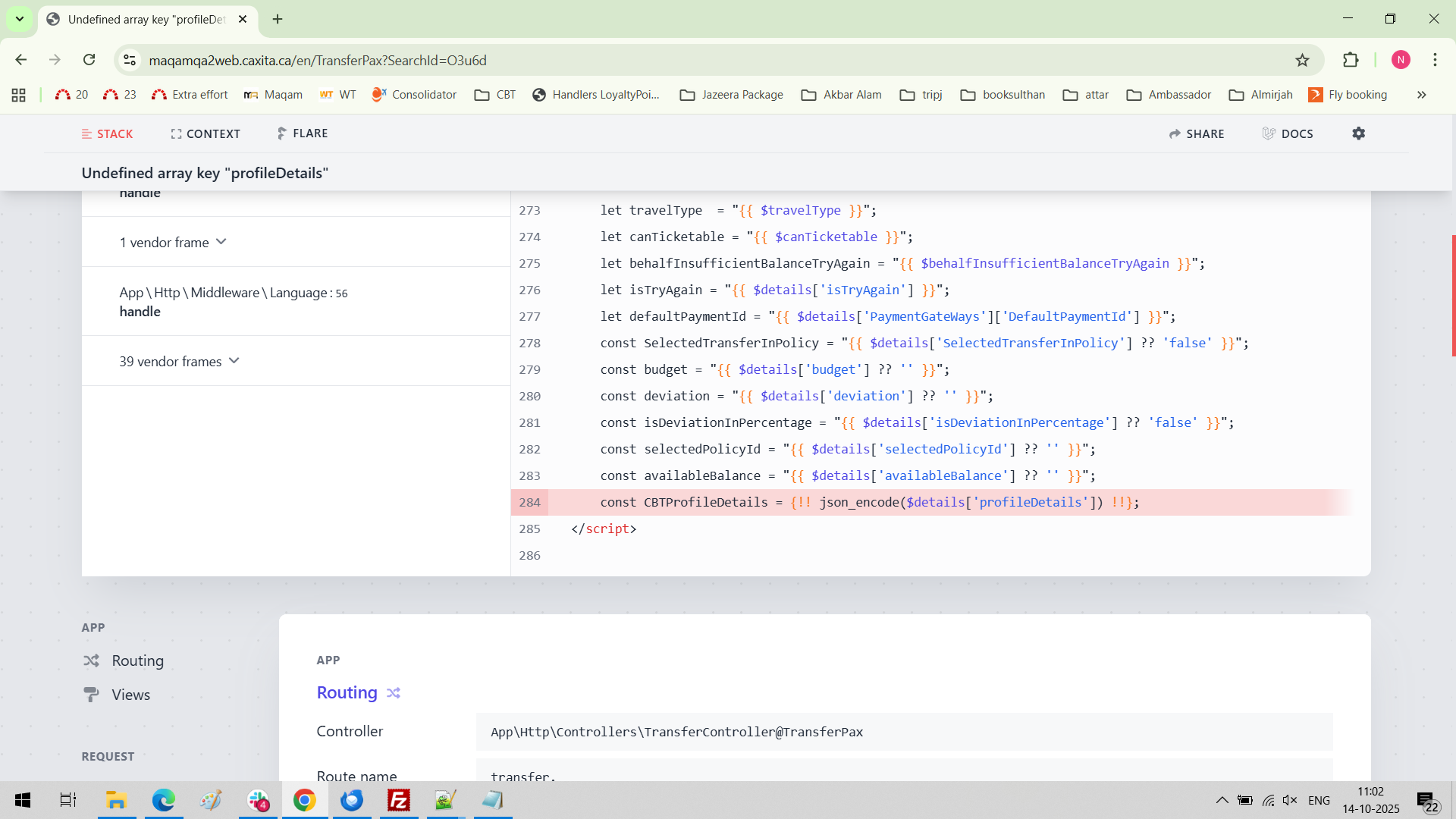
Task: Open FileZilla from the taskbar
Action: coord(399,800)
